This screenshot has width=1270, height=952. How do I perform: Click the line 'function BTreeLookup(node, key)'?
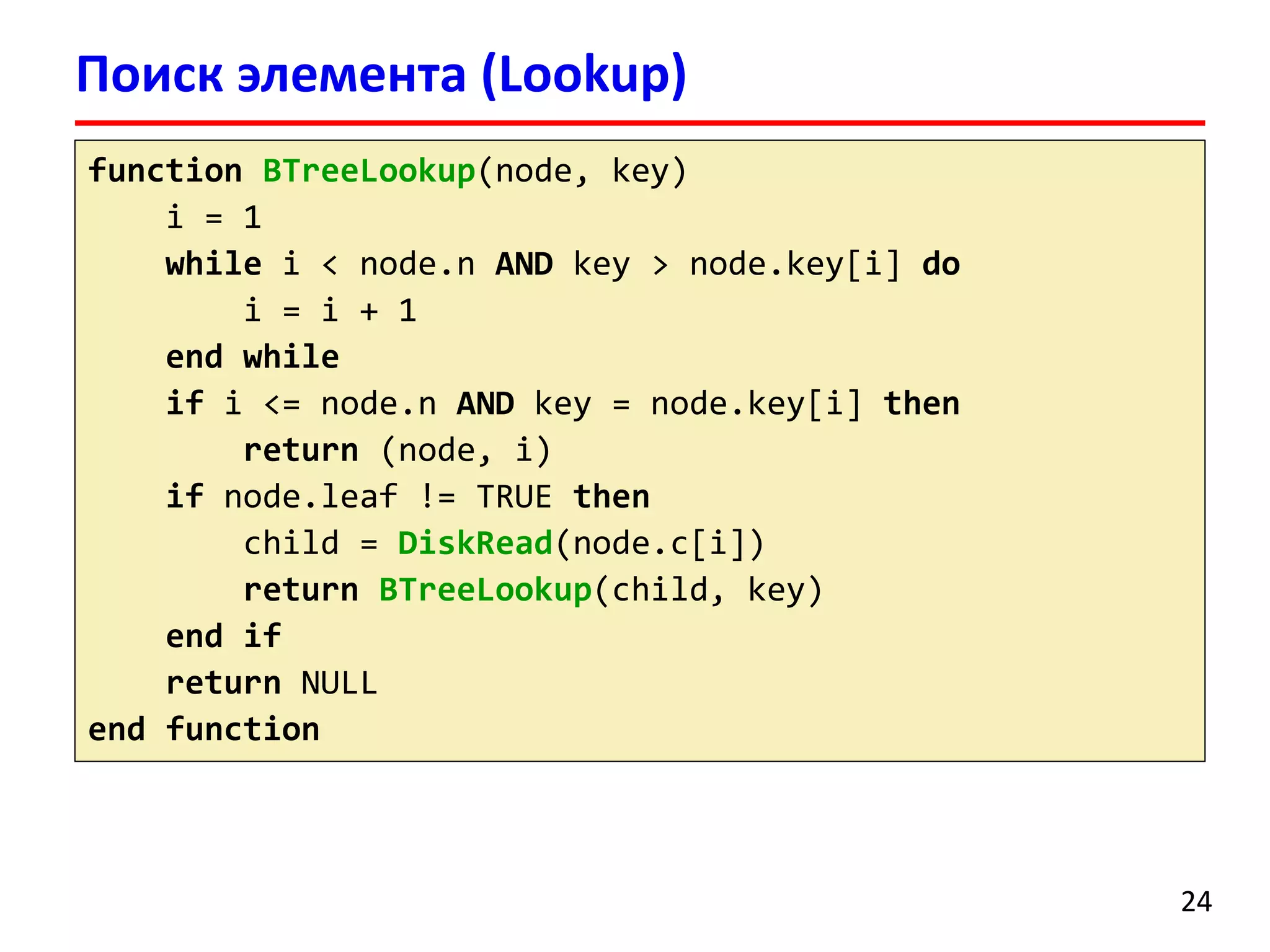click(388, 171)
